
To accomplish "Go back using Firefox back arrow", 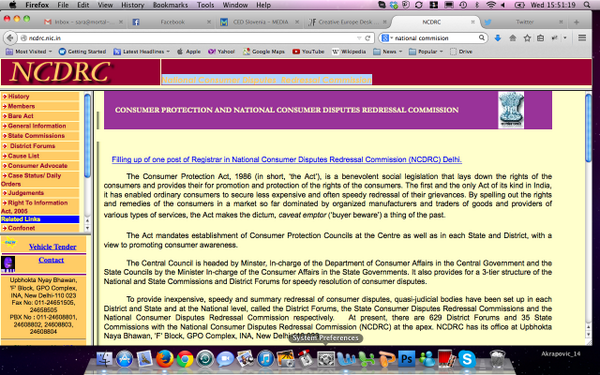I will pyautogui.click(x=10, y=38).
